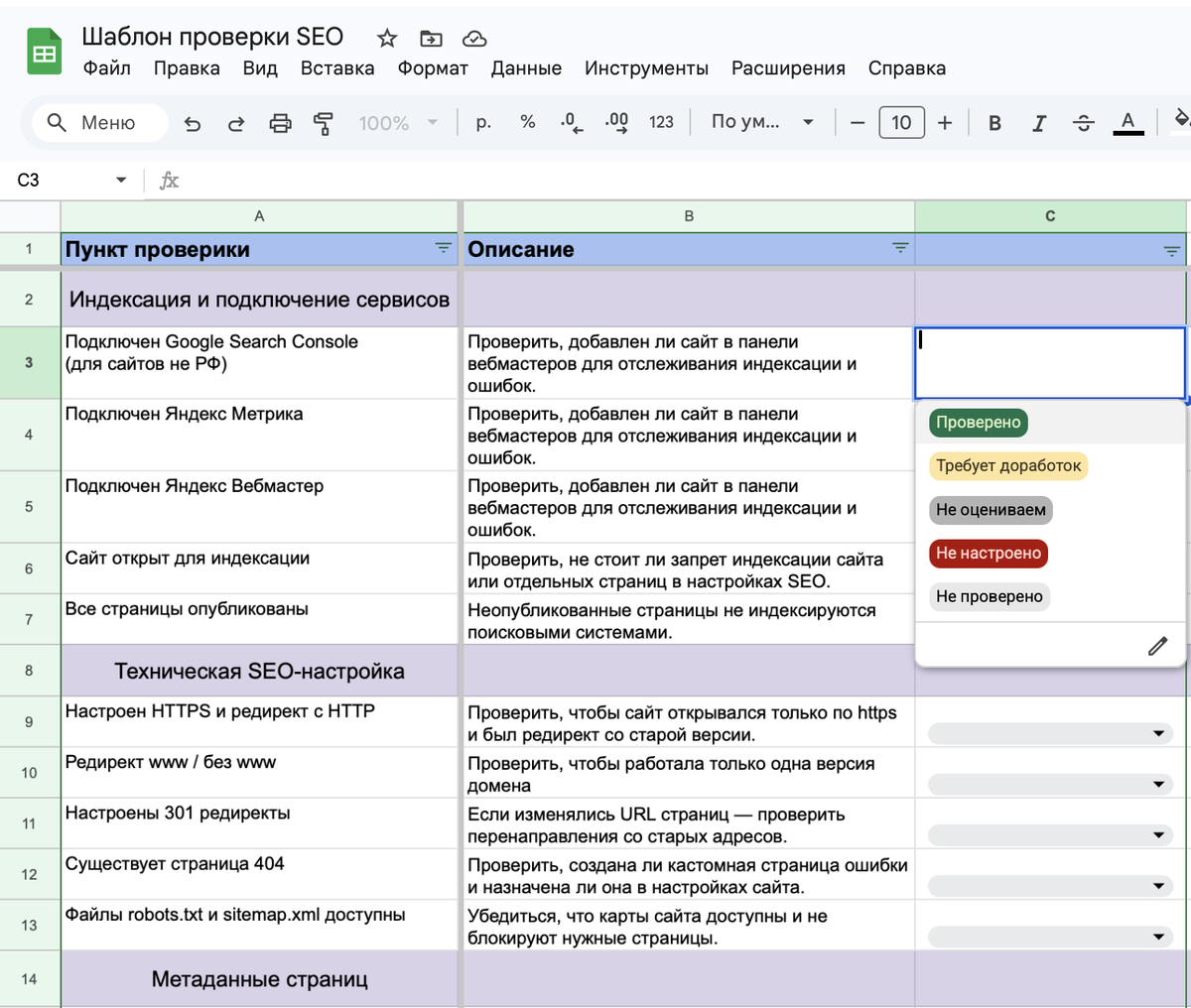
Task: Click the fx formula icon
Action: 170,181
